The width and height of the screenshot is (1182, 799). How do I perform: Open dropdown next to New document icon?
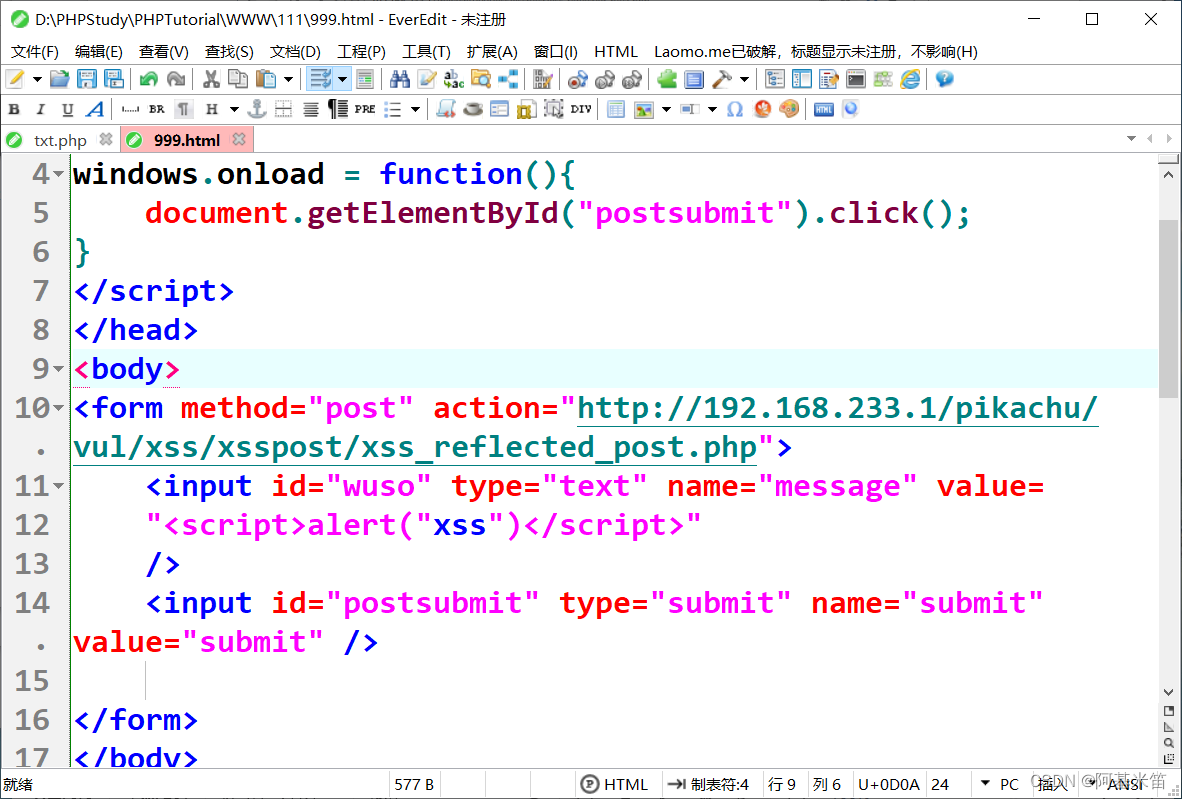(36, 79)
